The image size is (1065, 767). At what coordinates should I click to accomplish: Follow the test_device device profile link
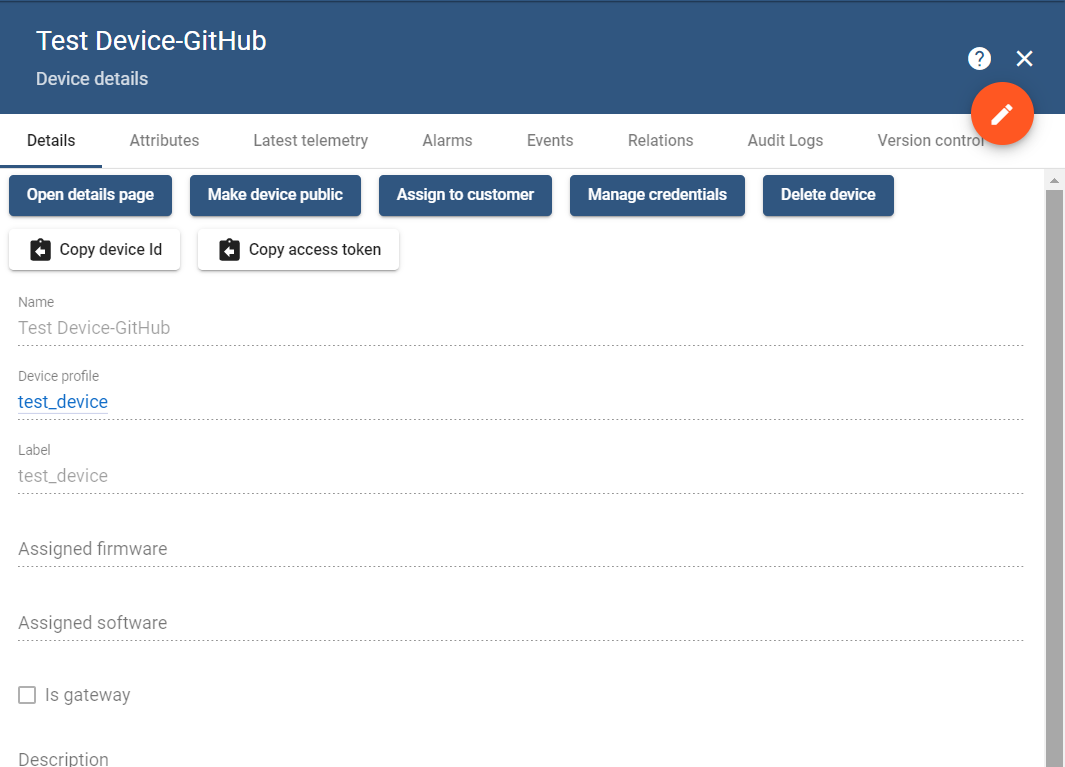click(62, 402)
